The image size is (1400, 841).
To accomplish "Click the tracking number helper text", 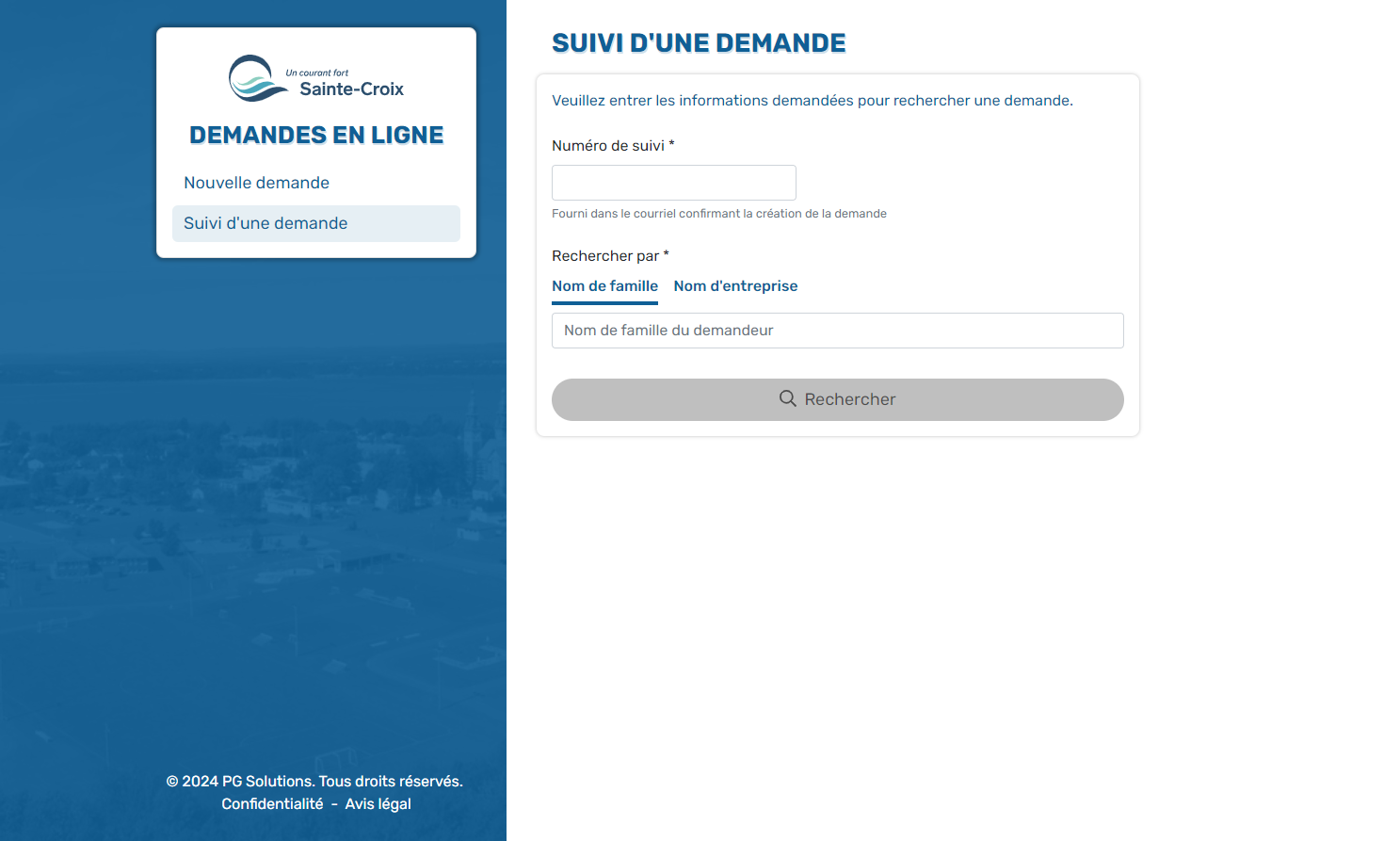I will [718, 214].
